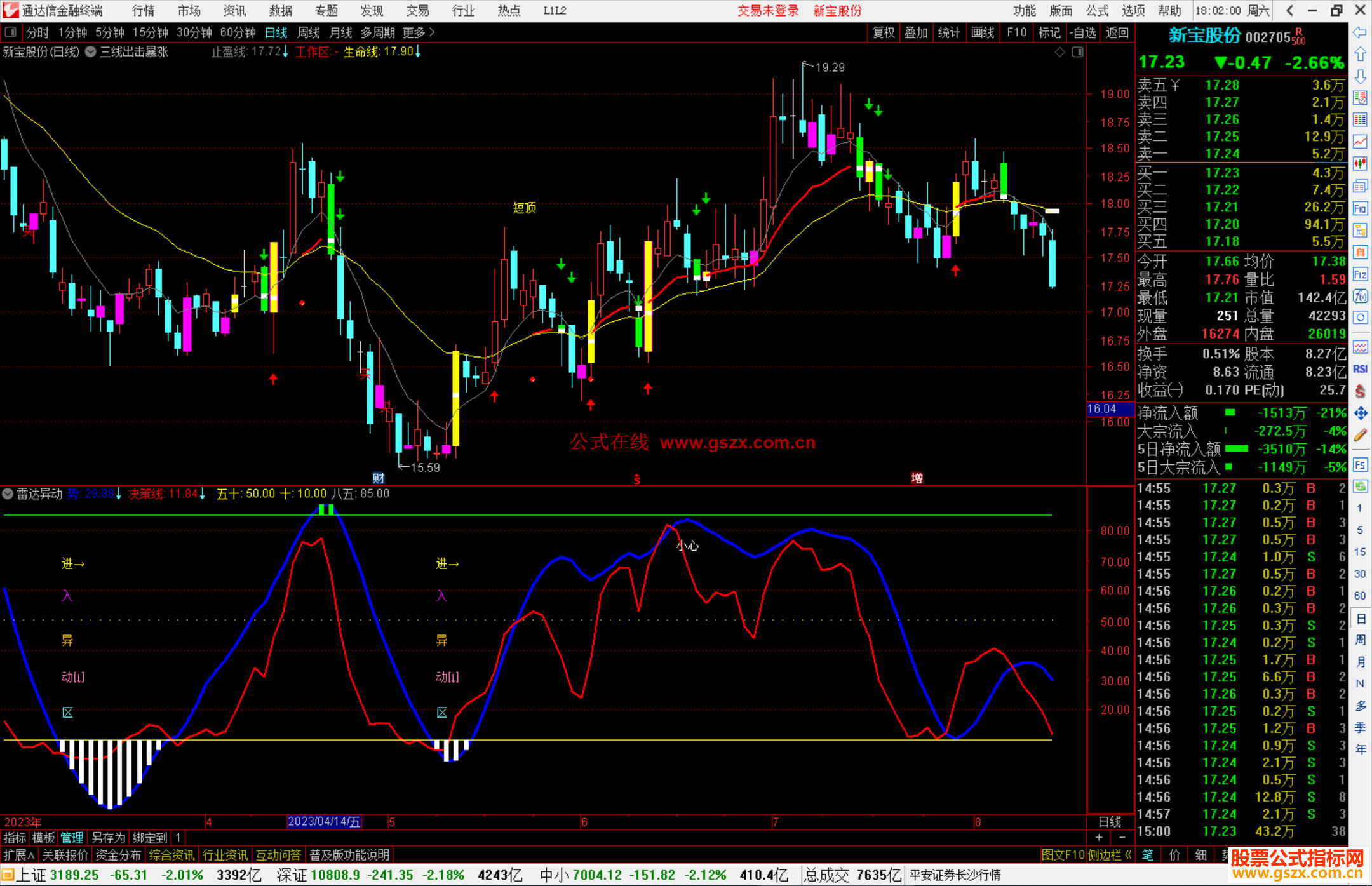Click the four-way move arrows icon
The width and height of the screenshot is (1372, 886).
tap(1360, 413)
